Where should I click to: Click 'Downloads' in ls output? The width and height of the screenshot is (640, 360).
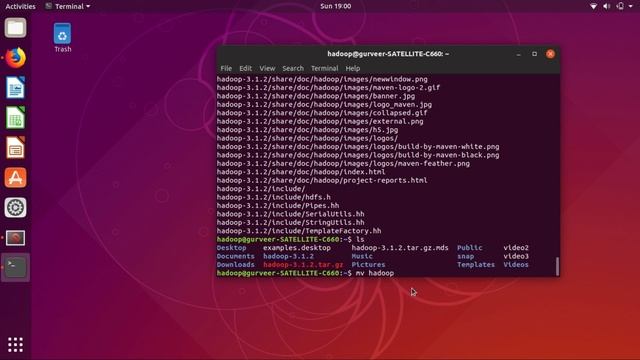(236, 264)
